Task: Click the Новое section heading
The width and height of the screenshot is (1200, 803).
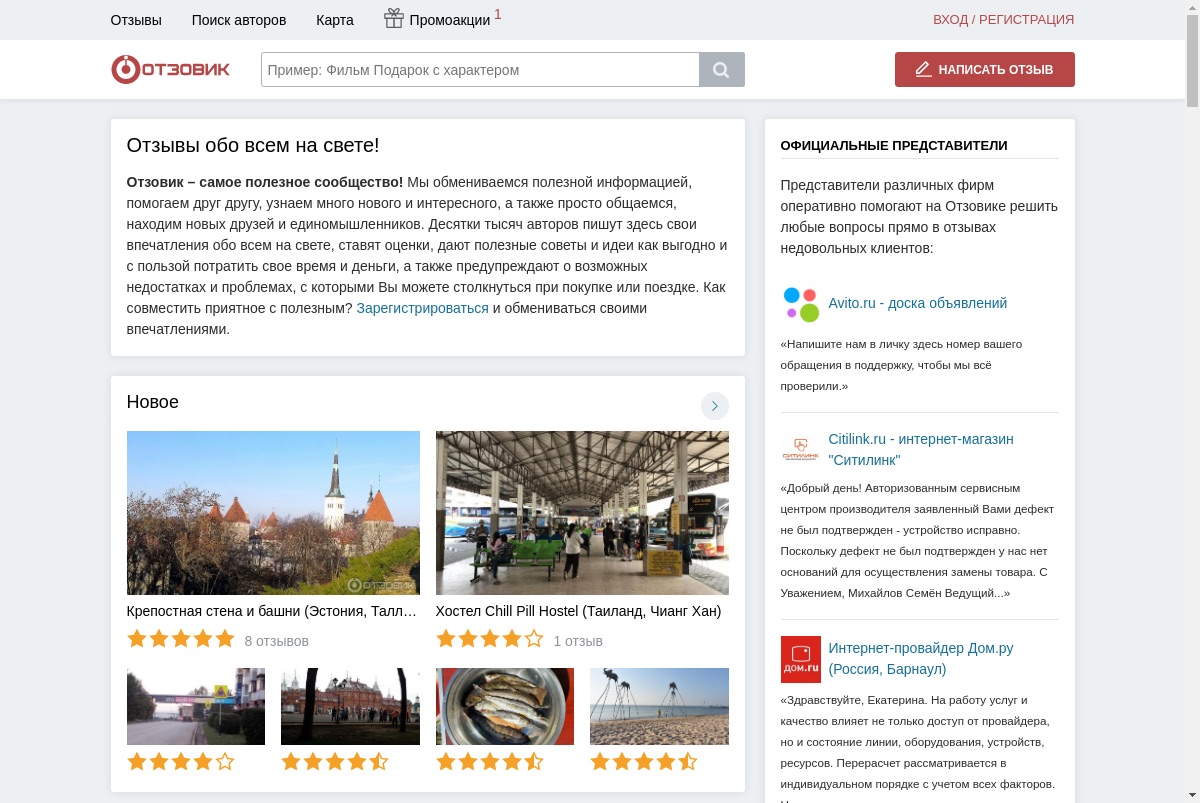Action: click(153, 402)
